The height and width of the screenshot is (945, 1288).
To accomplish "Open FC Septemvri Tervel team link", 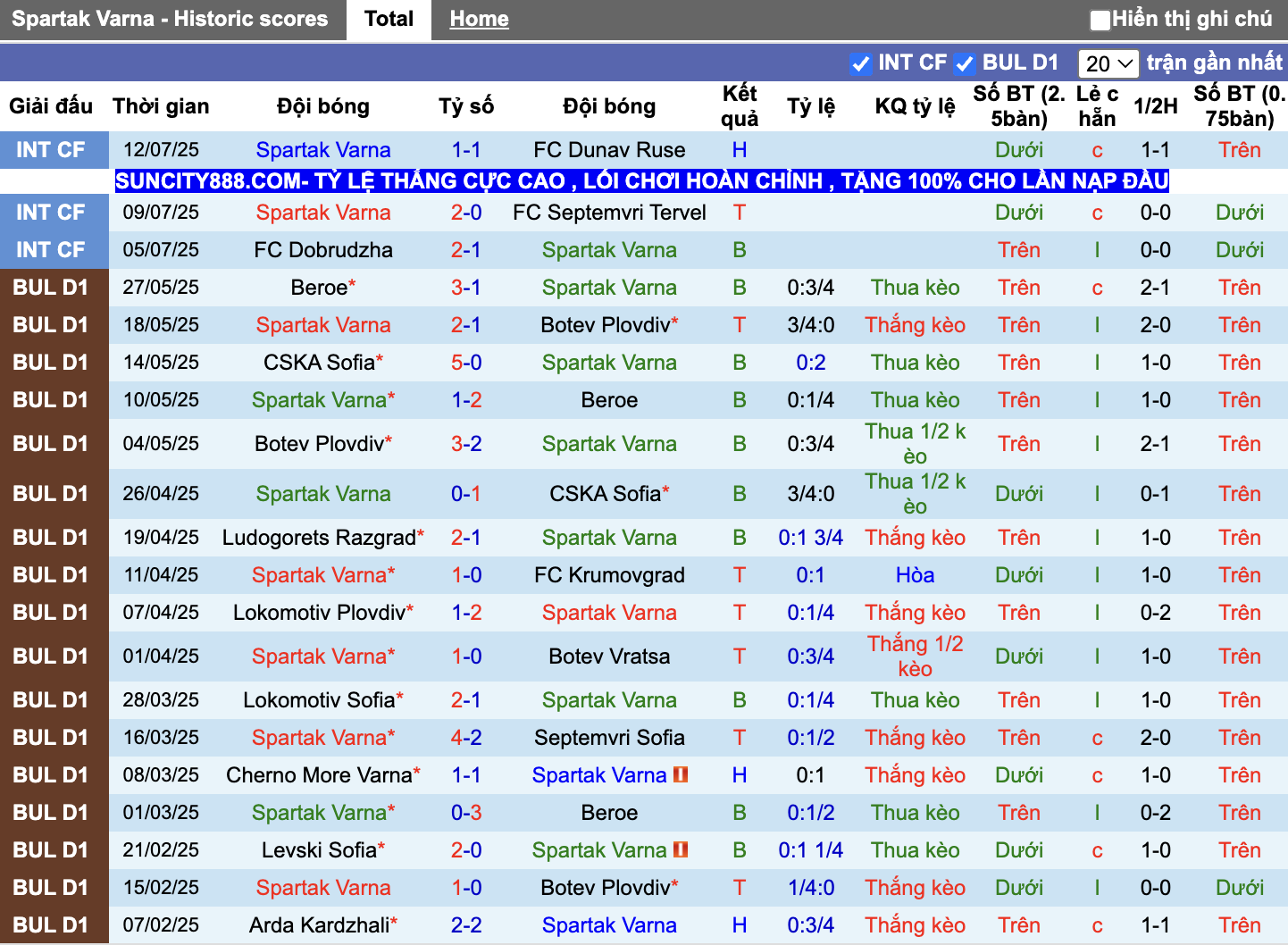I will click(x=609, y=213).
